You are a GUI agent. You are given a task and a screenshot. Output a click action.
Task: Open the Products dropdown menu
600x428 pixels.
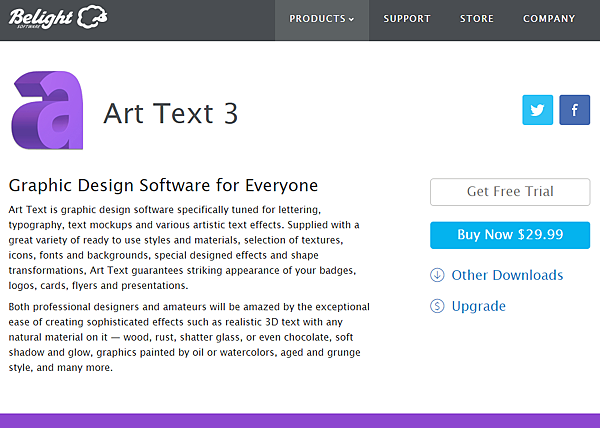[321, 19]
